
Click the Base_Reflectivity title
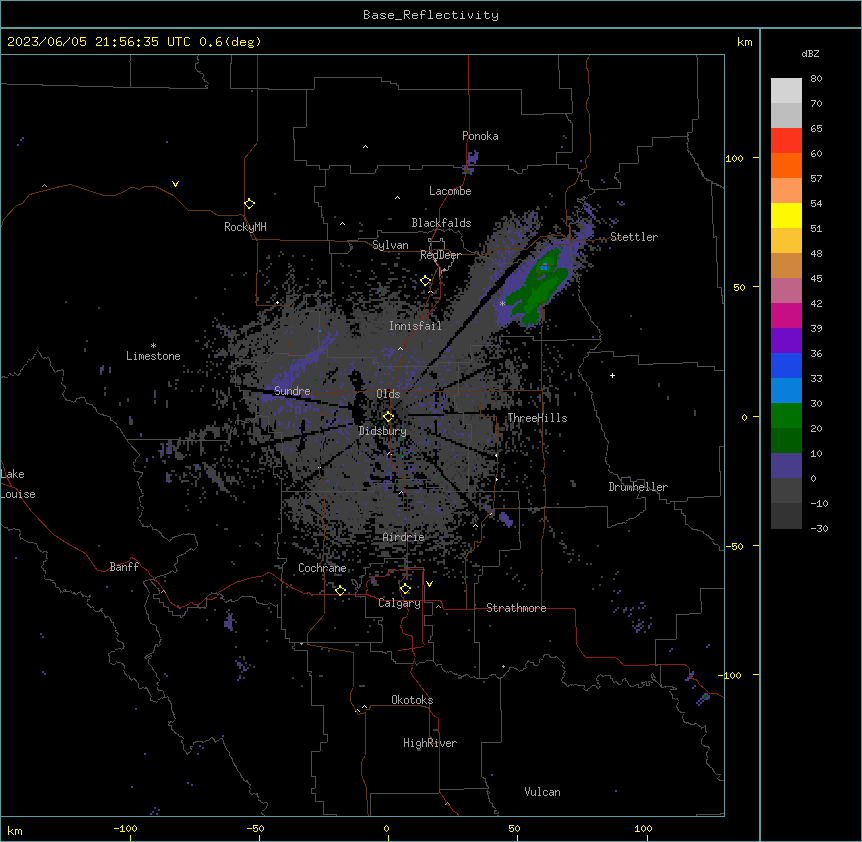coord(431,15)
